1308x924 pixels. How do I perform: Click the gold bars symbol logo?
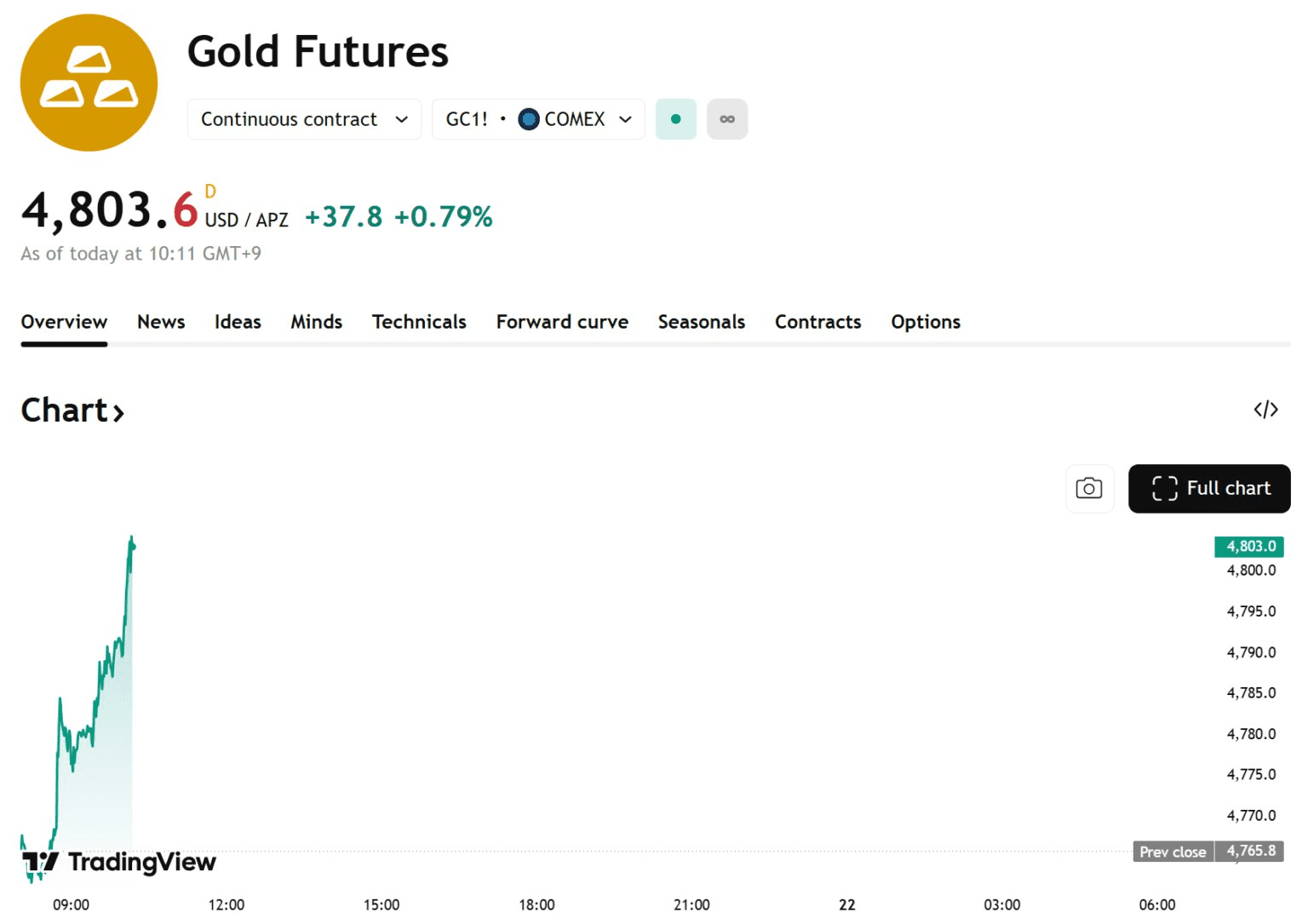[x=89, y=83]
